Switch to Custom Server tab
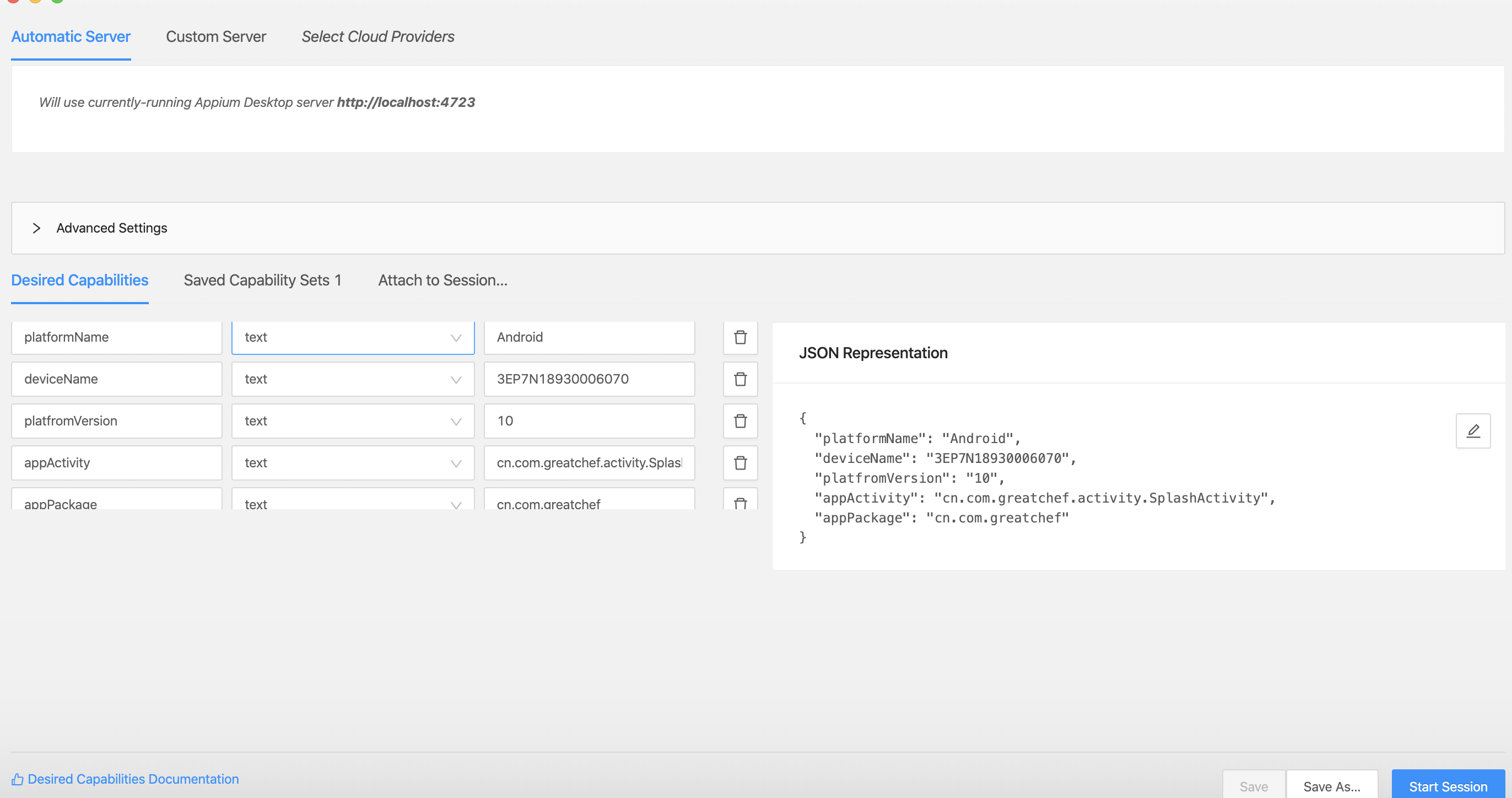This screenshot has width=1512, height=798. point(216,36)
